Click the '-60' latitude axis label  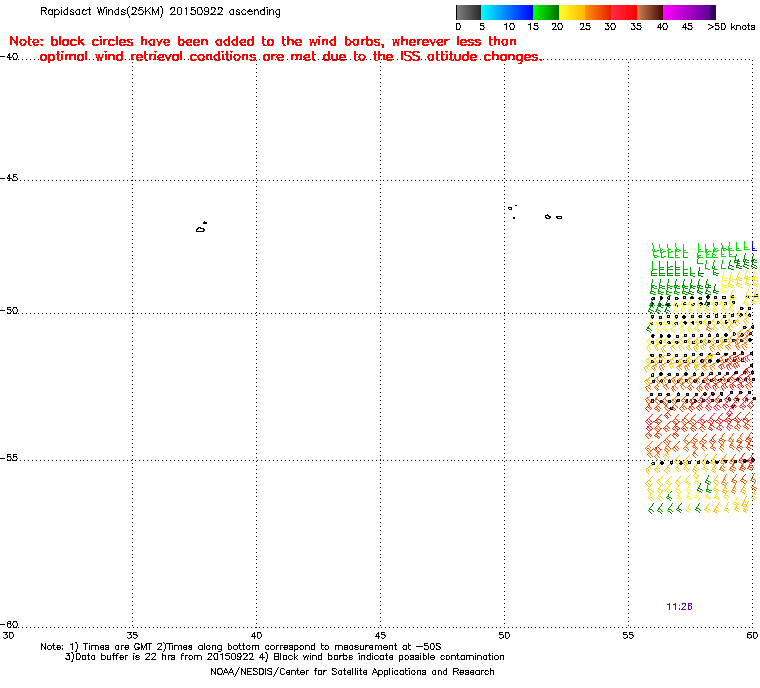[9, 624]
